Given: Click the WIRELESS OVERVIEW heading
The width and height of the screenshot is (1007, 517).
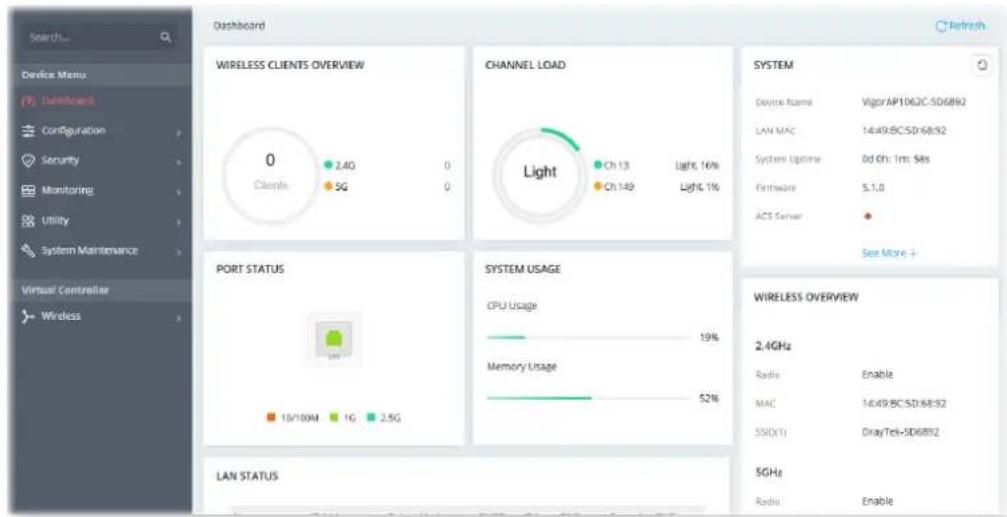Looking at the screenshot, I should [x=807, y=297].
